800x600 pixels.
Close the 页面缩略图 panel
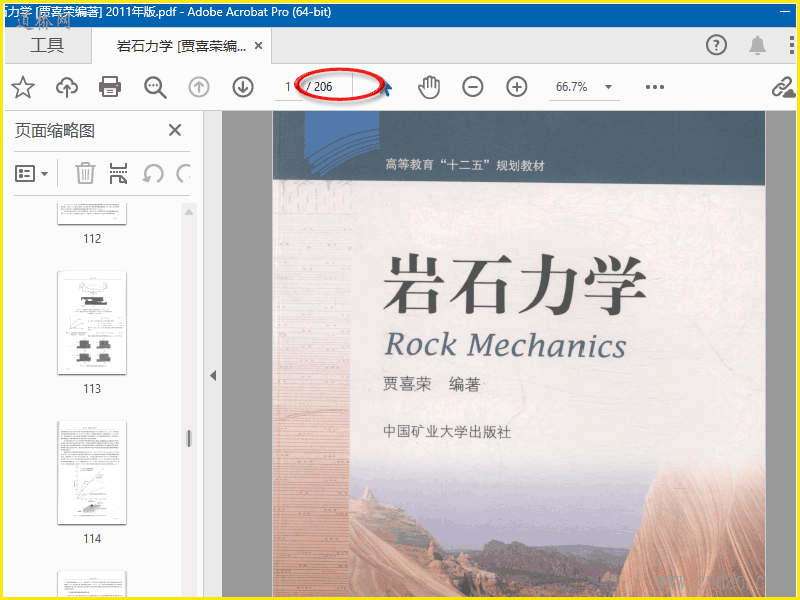[x=175, y=130]
